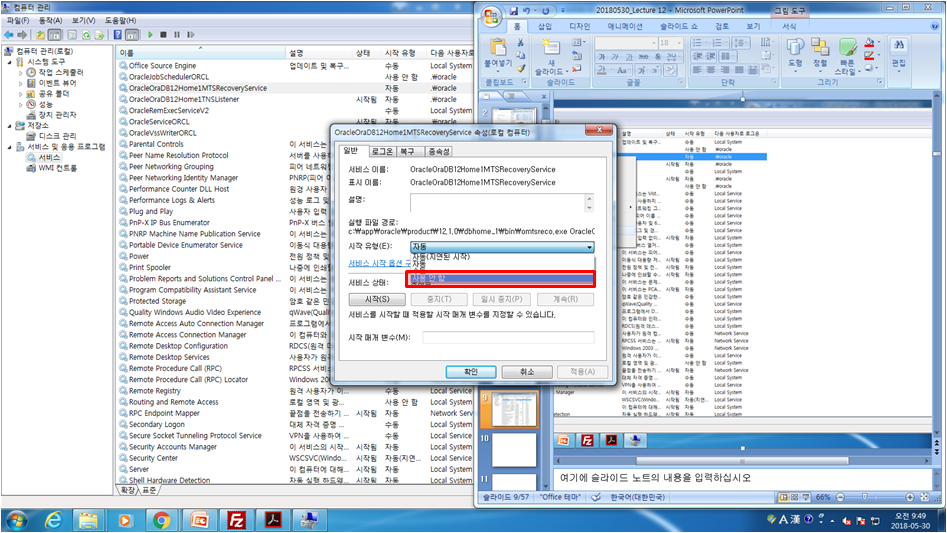947x533 pixels.
Task: Switch PowerPoint to slide sorter view
Action: point(795,497)
